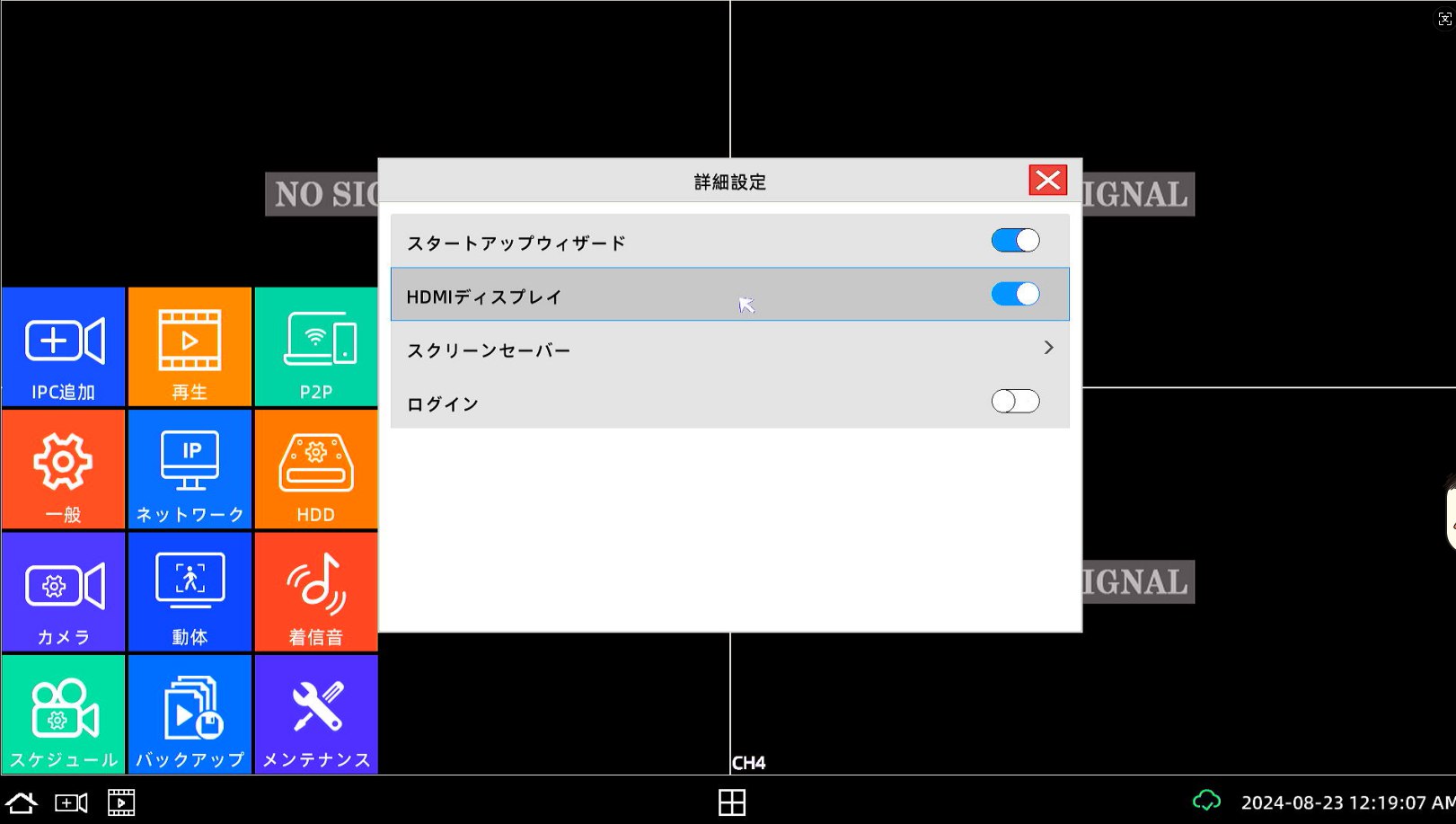Image resolution: width=1456 pixels, height=824 pixels.
Task: Open the 再生 playback tile
Action: 190,347
